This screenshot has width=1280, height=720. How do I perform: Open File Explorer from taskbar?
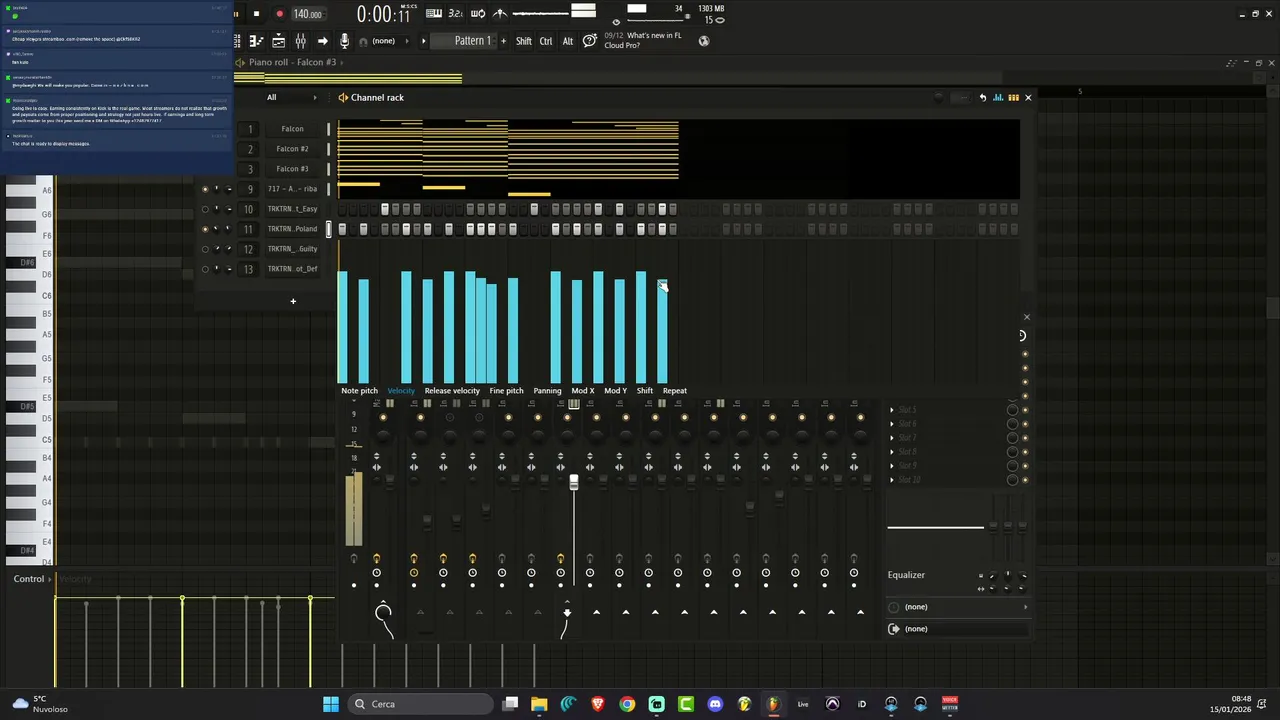tap(539, 704)
